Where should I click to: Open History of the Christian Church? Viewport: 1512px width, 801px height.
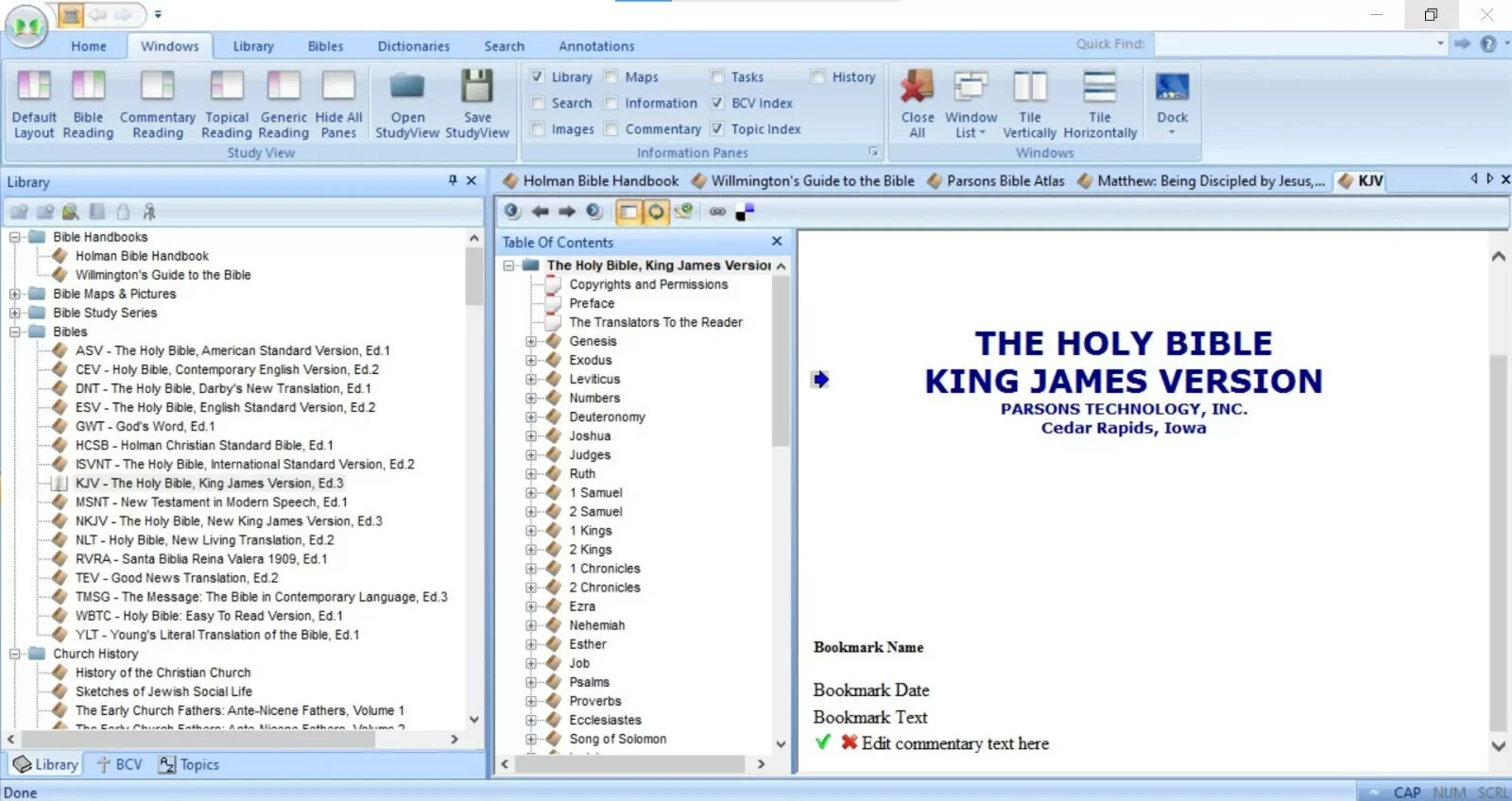click(163, 673)
